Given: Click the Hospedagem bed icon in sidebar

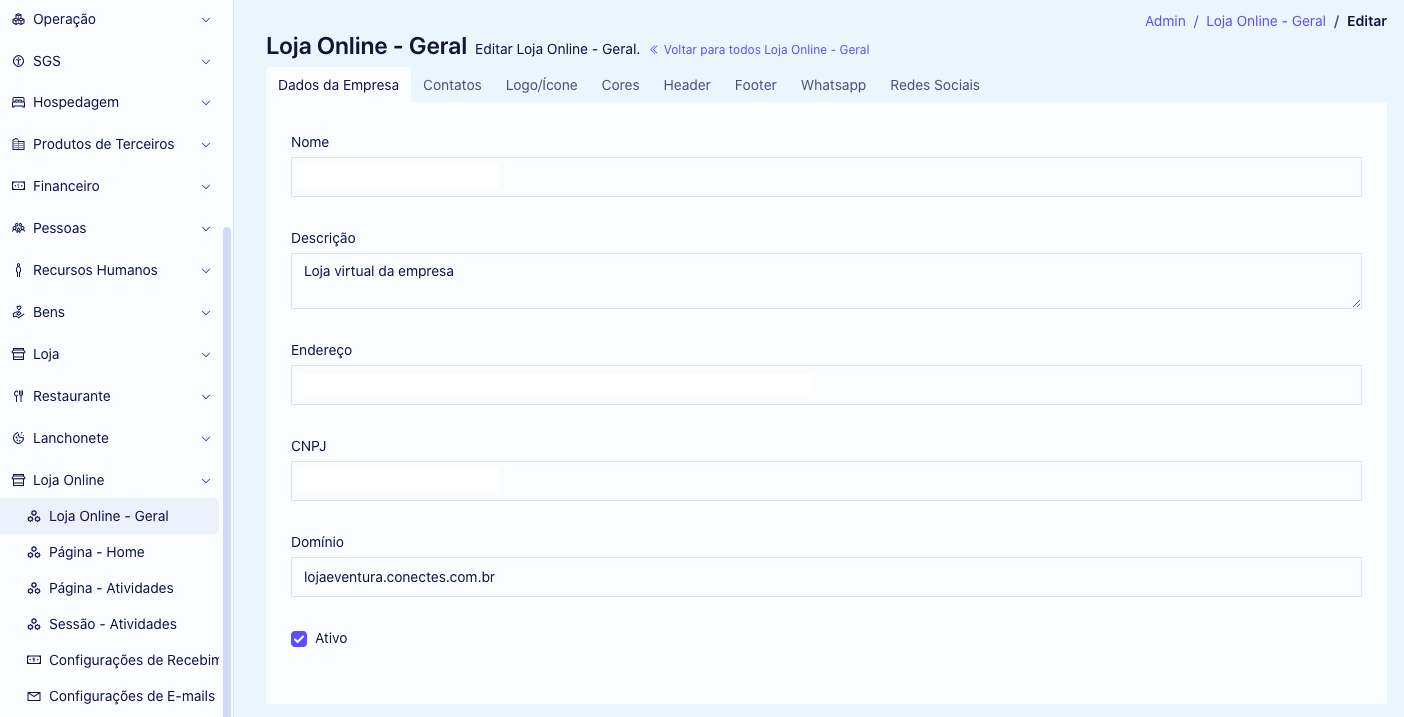Looking at the screenshot, I should tap(18, 102).
